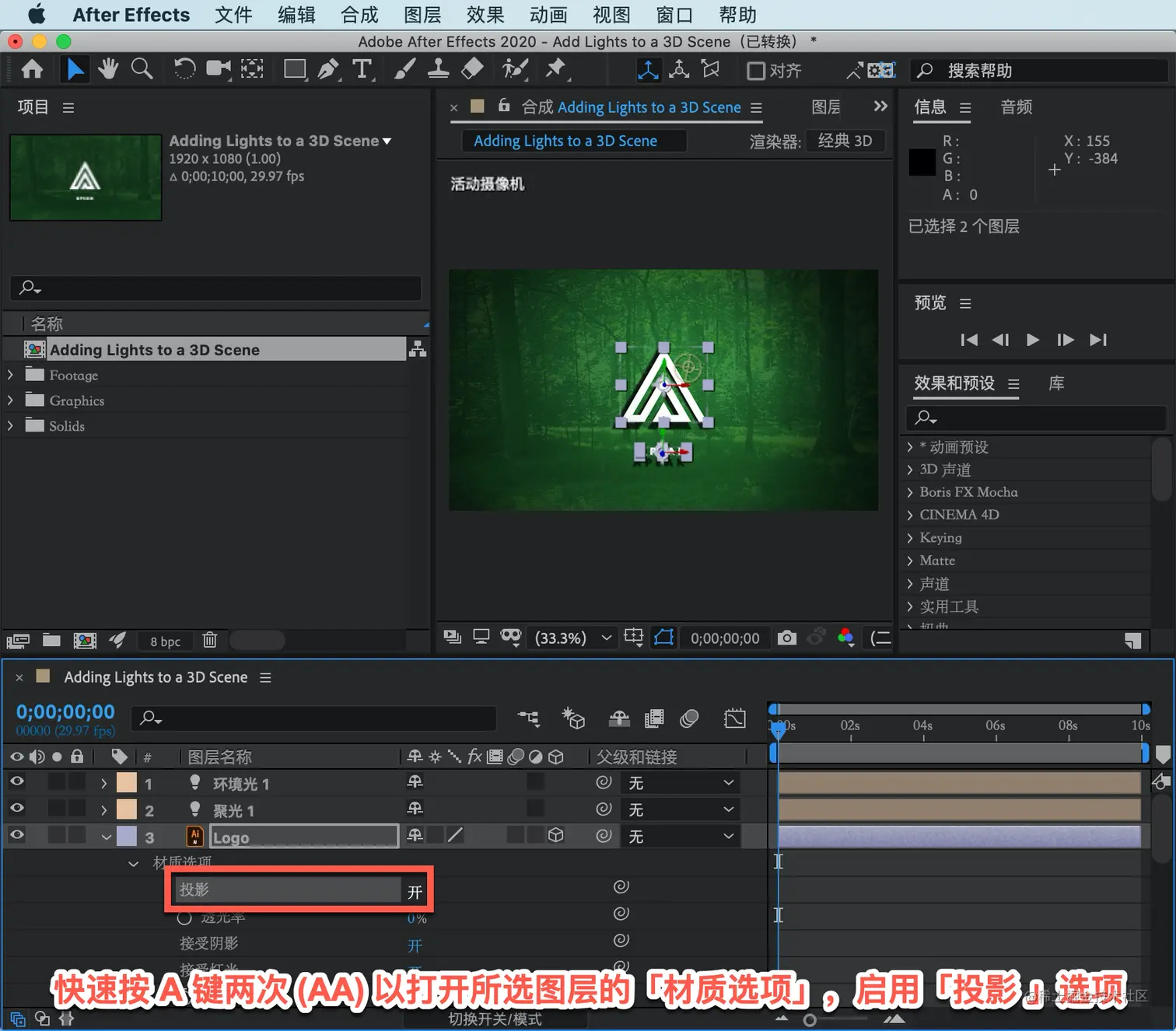Click the composition thumbnail in Project panel

(86, 178)
